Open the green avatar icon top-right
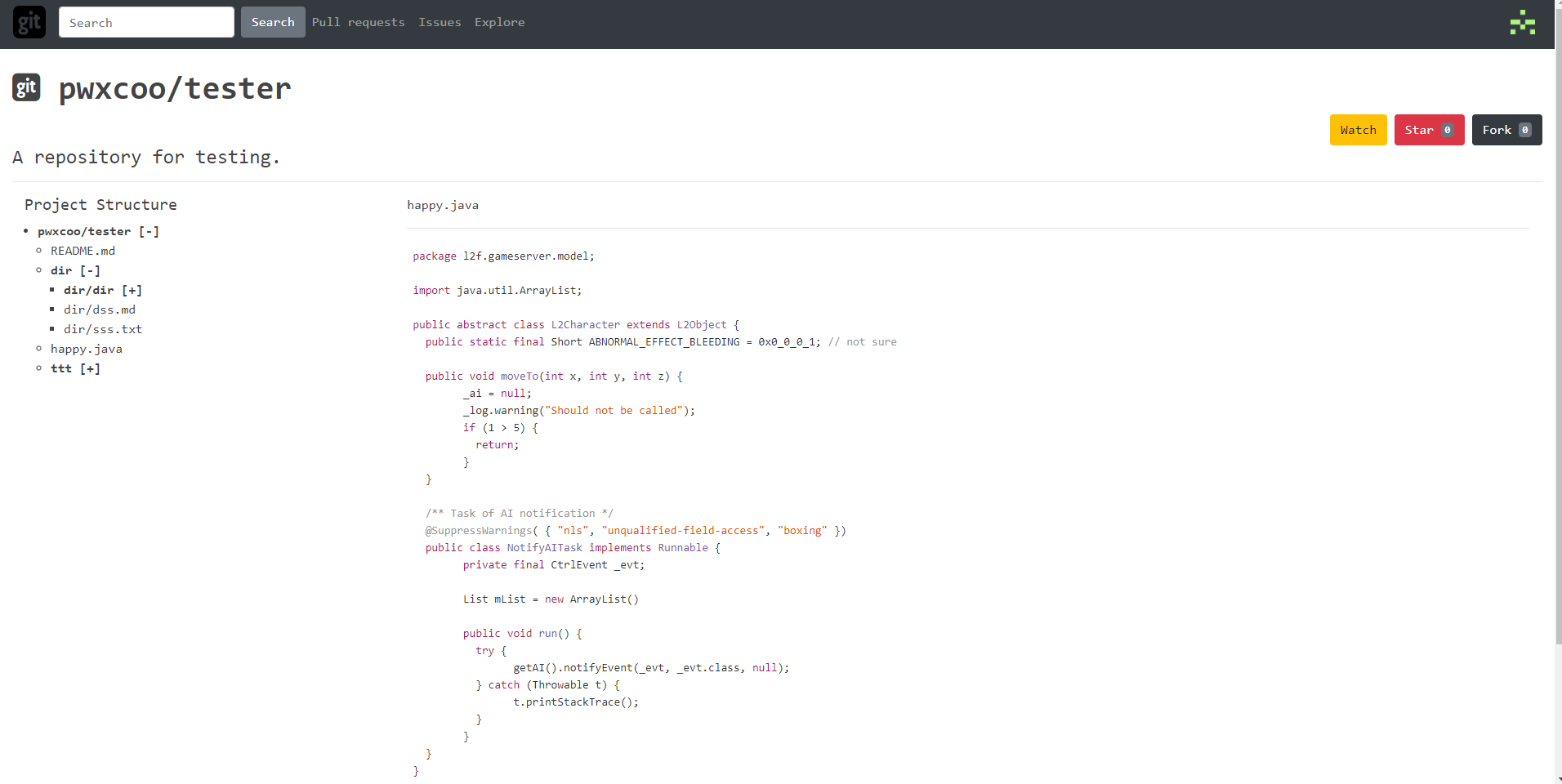 [1523, 22]
